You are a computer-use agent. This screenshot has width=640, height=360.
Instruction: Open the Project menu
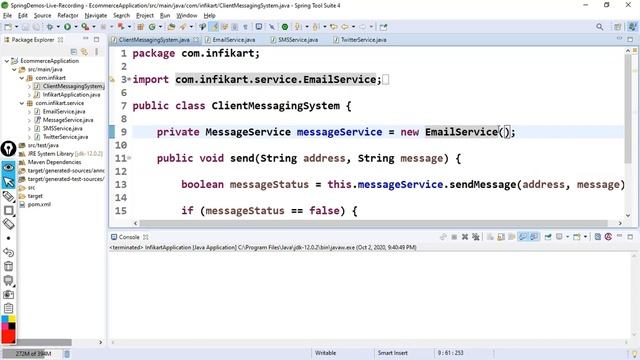coord(144,16)
